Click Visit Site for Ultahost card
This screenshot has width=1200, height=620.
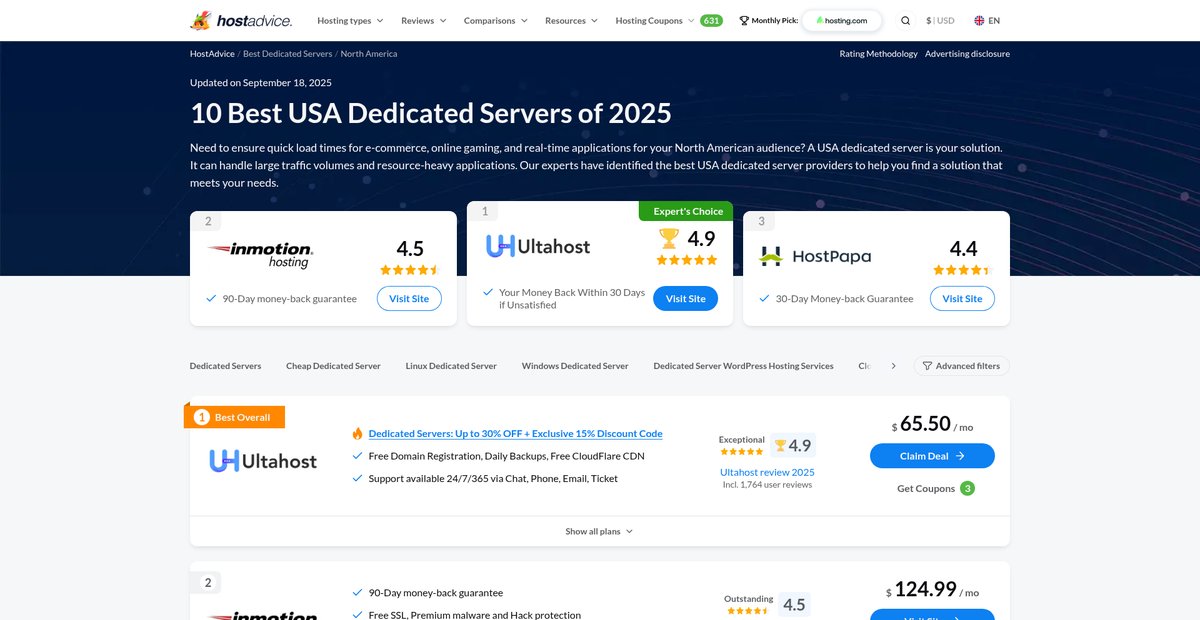tap(685, 298)
